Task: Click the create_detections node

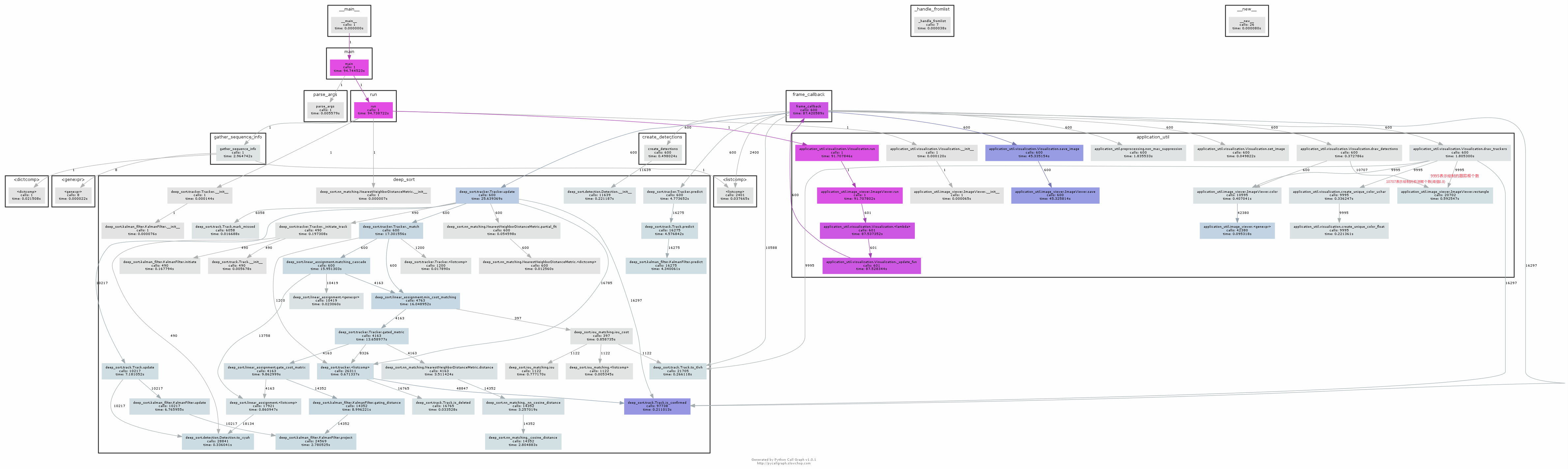Action: coord(662,153)
